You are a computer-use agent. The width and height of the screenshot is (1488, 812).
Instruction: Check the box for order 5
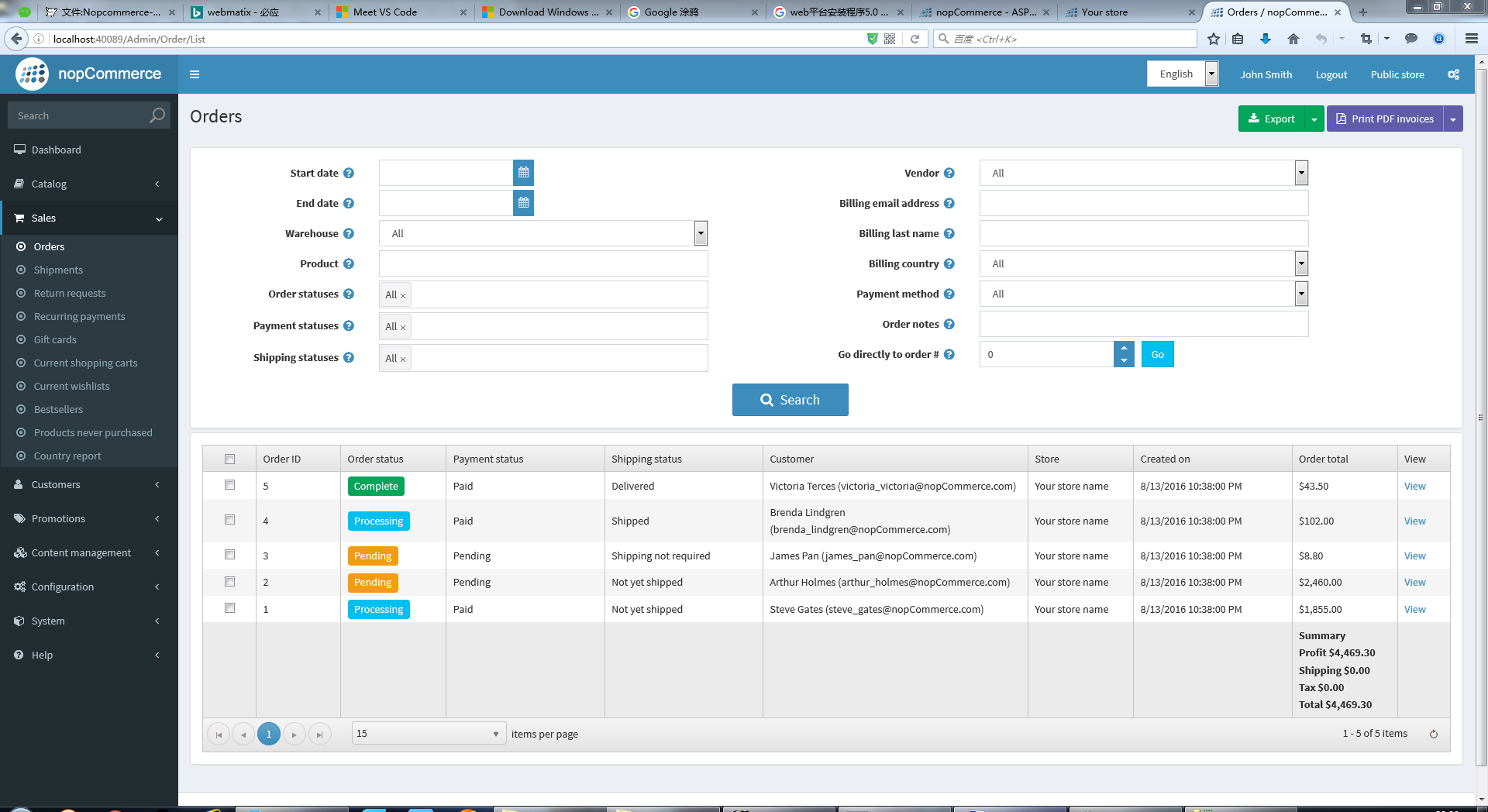pos(229,485)
